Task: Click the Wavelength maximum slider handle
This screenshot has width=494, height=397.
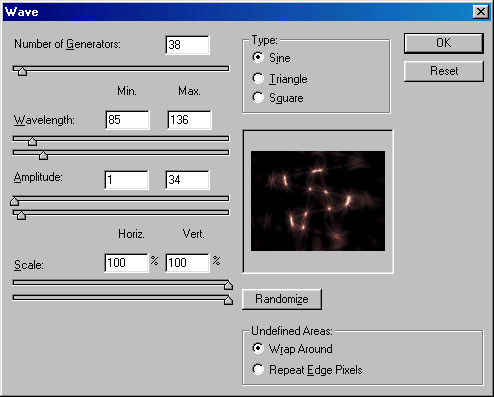Action: [43, 155]
